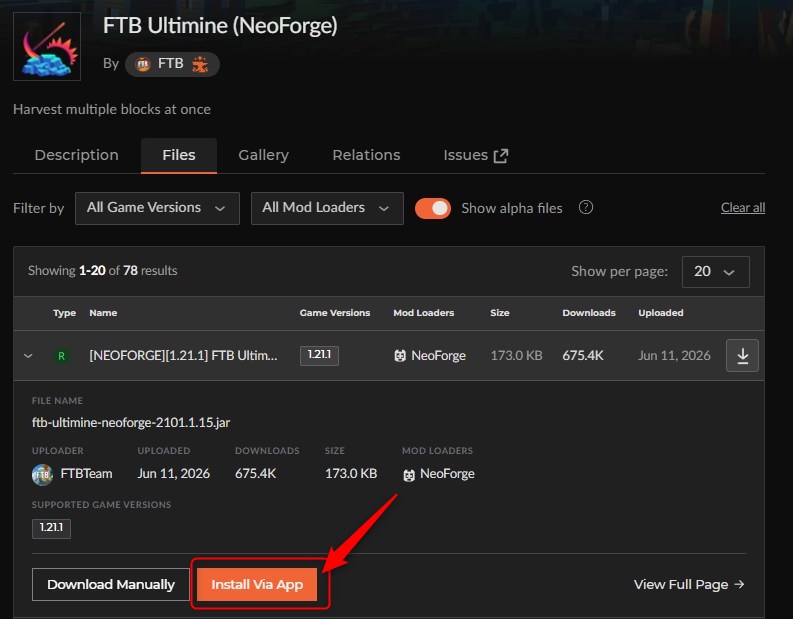The width and height of the screenshot is (793, 619).
Task: Click the Install Via App button
Action: (257, 585)
